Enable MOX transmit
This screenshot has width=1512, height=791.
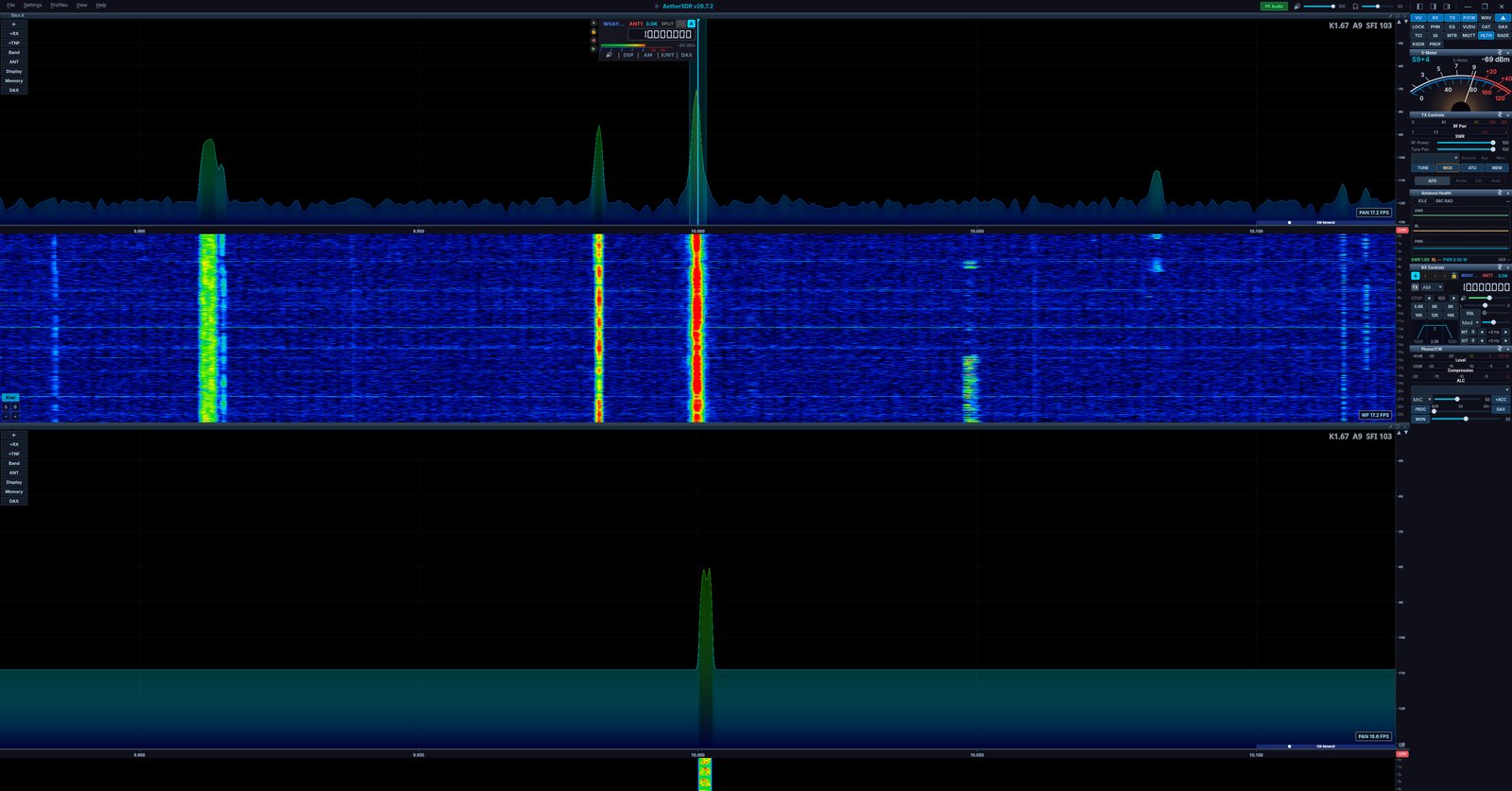[x=1448, y=168]
